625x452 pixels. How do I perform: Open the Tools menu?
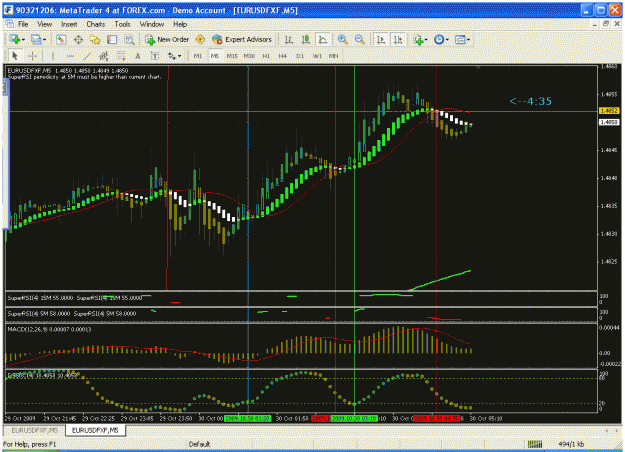[x=122, y=24]
